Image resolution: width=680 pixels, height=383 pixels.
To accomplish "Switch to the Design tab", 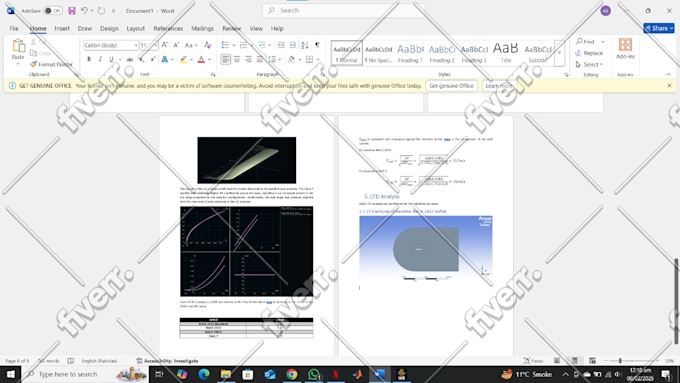I will tap(109, 28).
